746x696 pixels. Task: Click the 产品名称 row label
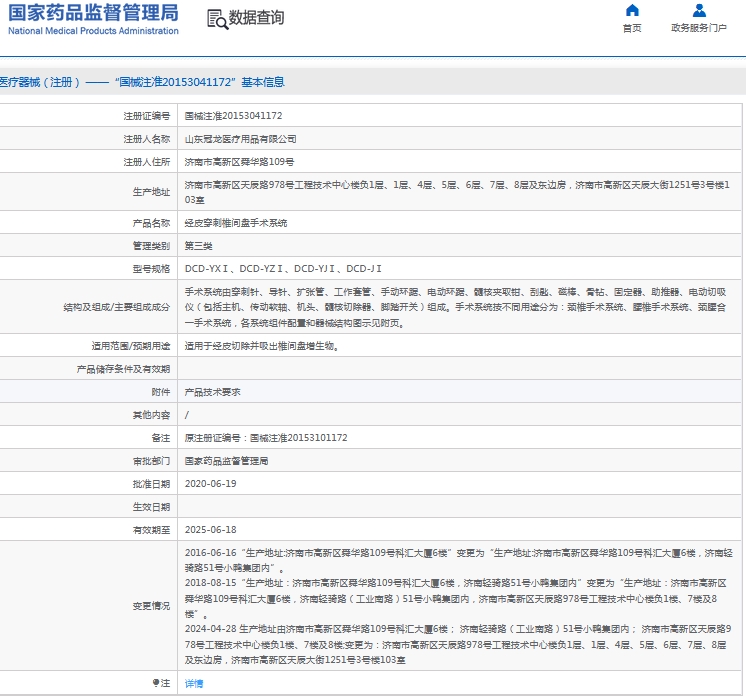(x=151, y=223)
